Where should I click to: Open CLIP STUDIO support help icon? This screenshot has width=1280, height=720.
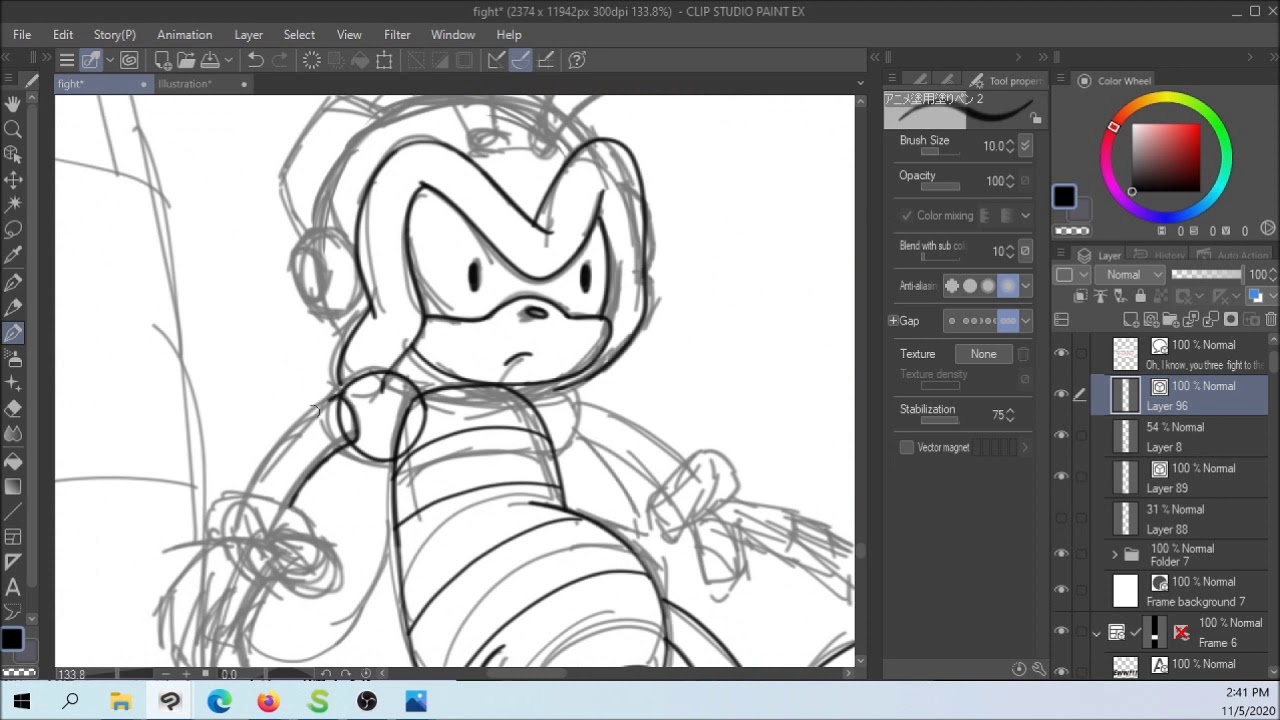577,60
